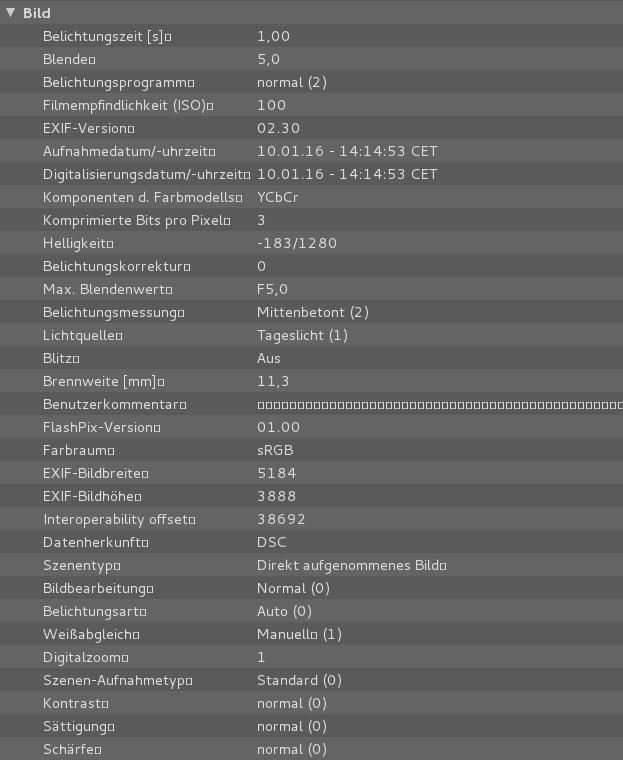Click the Blende value 5,0
The image size is (623, 760).
[x=268, y=59]
